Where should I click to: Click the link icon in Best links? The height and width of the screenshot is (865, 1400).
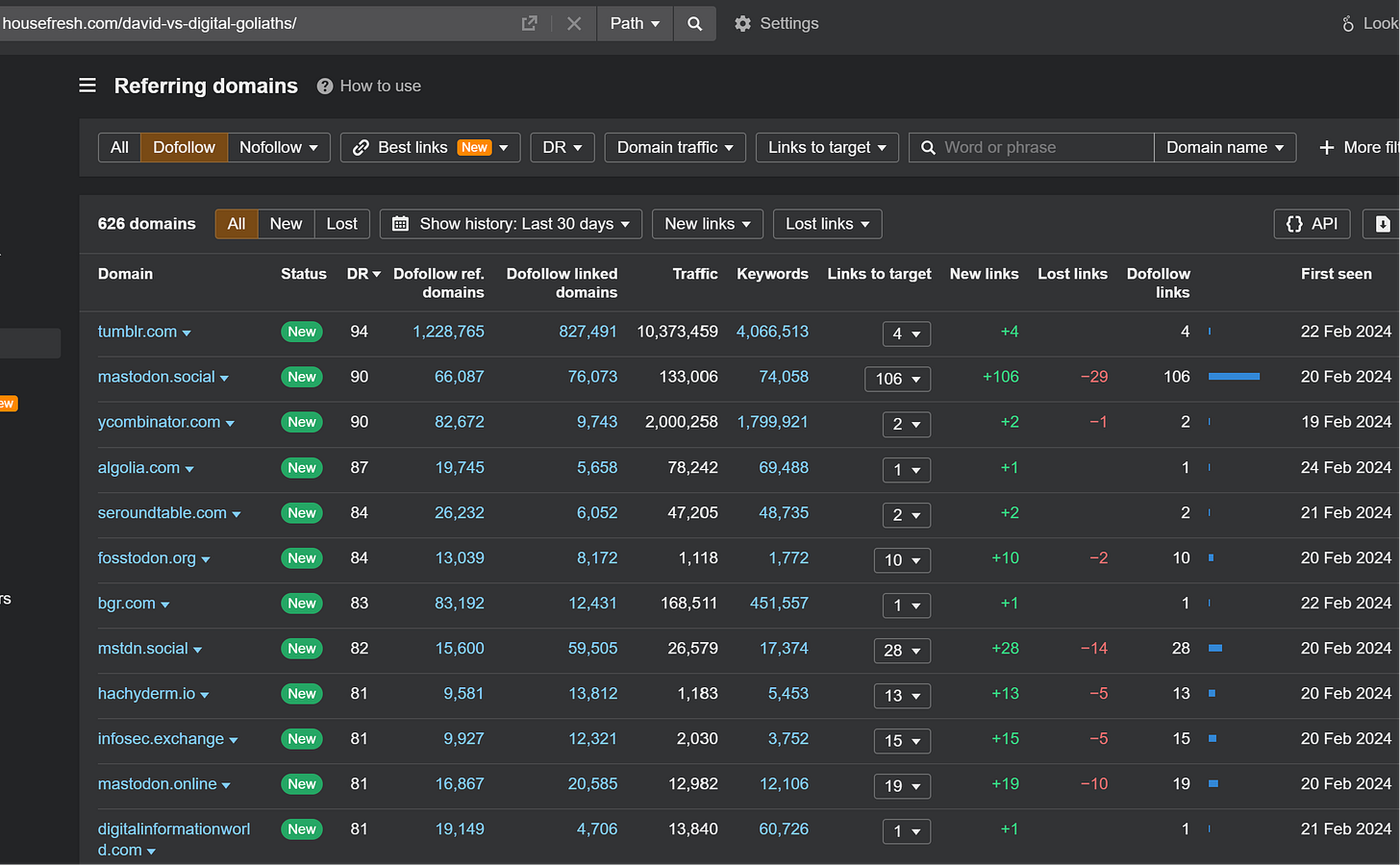pos(362,147)
